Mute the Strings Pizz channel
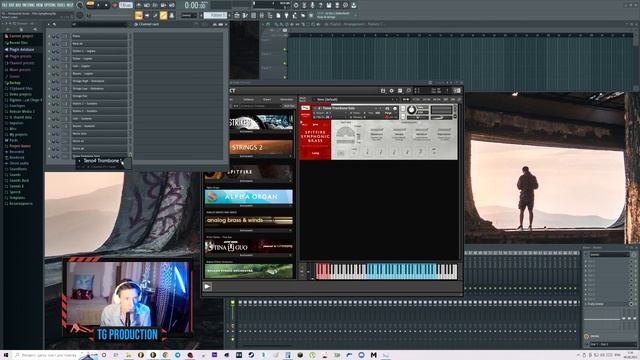The height and width of the screenshot is (360, 640). pos(50,96)
